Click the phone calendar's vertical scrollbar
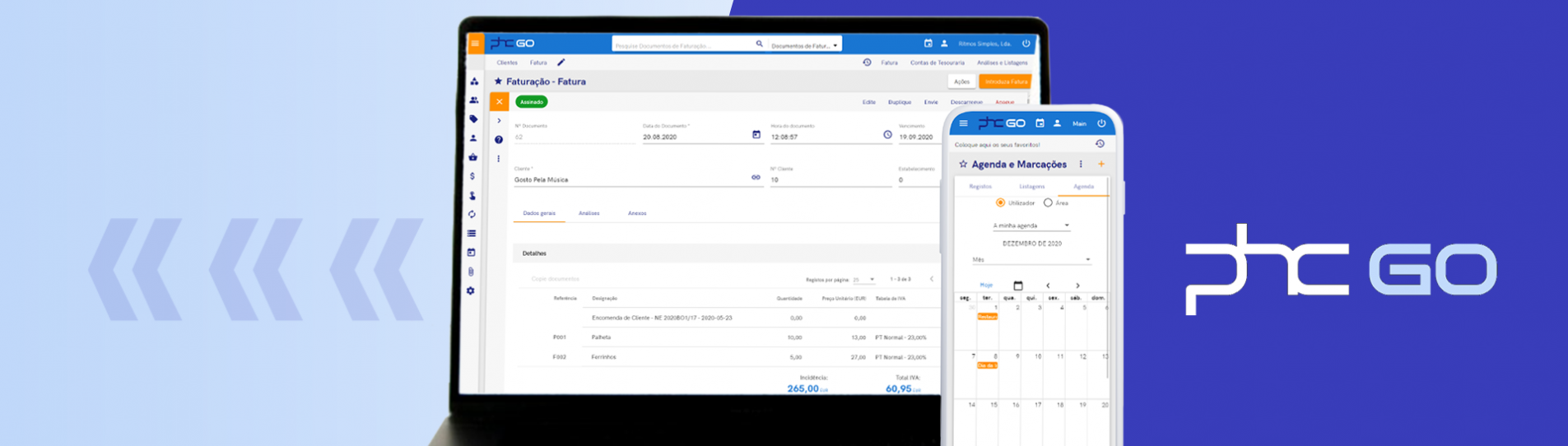Viewport: 1568px width, 446px height. (1109, 280)
